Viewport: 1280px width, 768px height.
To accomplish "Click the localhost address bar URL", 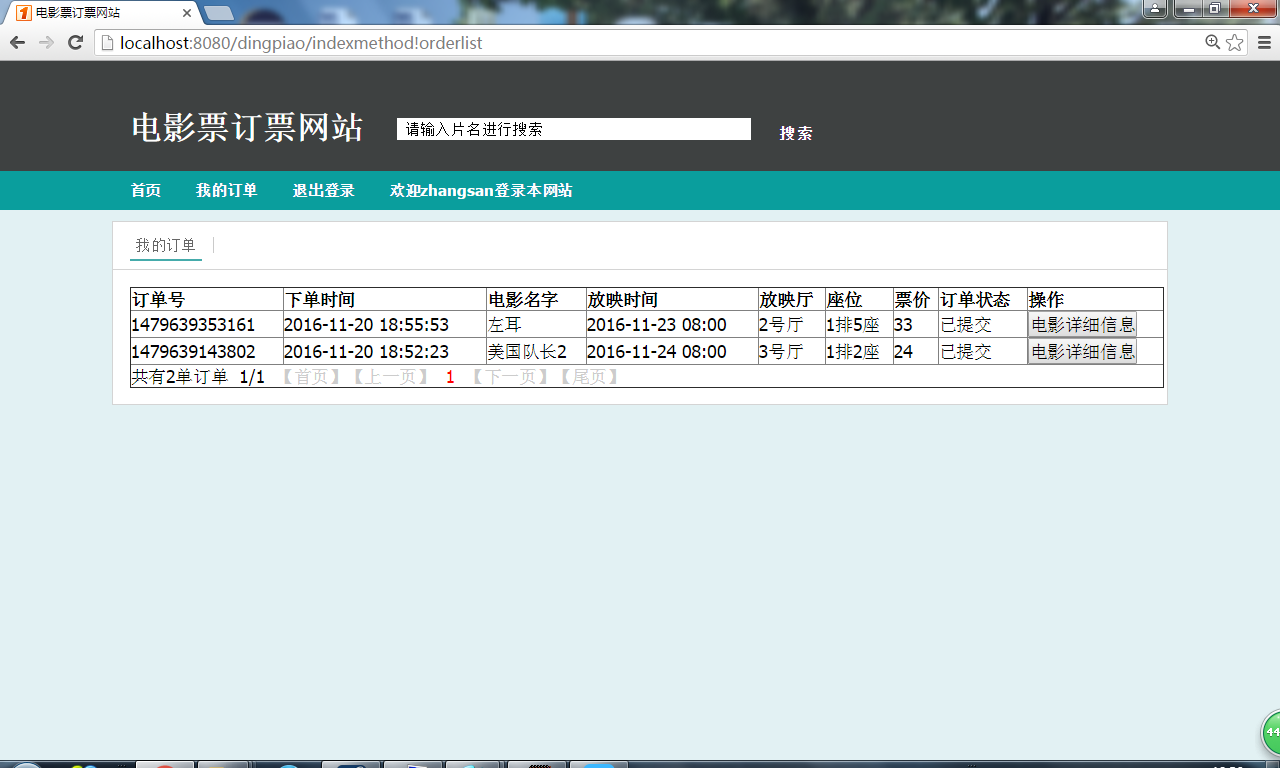I will (x=300, y=43).
